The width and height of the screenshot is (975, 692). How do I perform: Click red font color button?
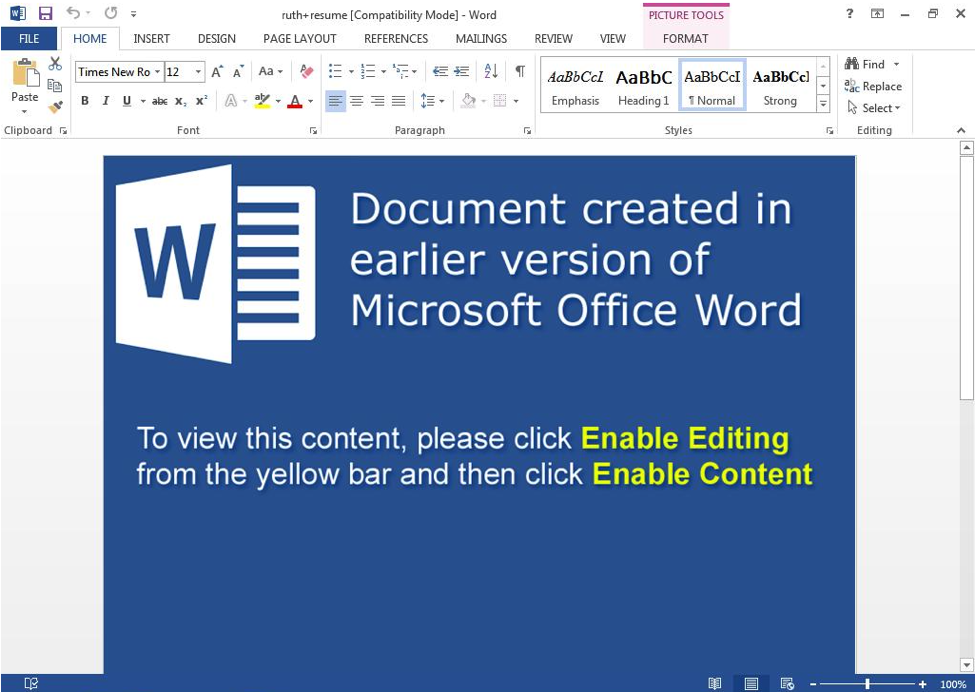[x=295, y=101]
